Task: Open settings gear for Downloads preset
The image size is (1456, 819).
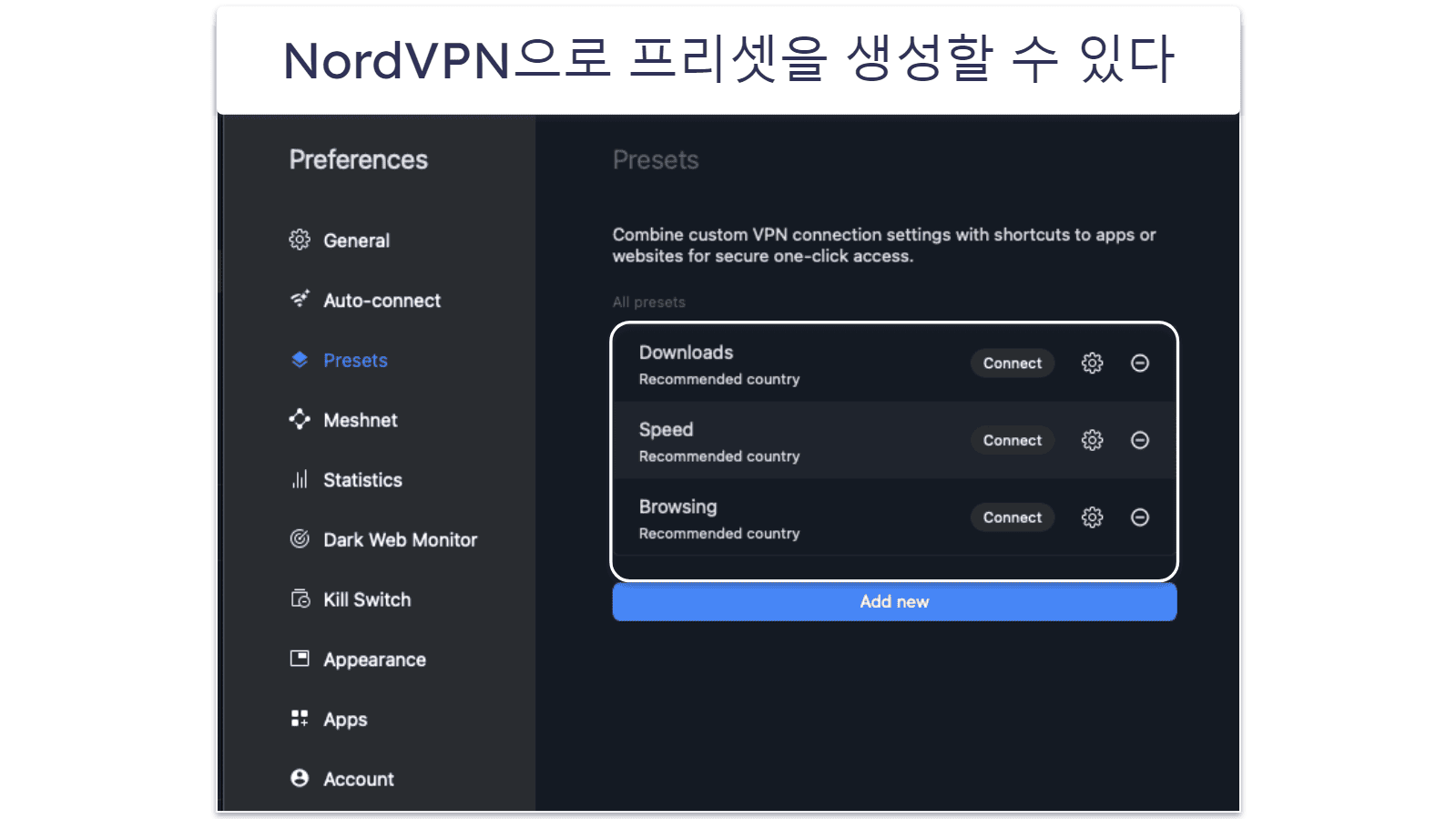Action: pos(1092,363)
